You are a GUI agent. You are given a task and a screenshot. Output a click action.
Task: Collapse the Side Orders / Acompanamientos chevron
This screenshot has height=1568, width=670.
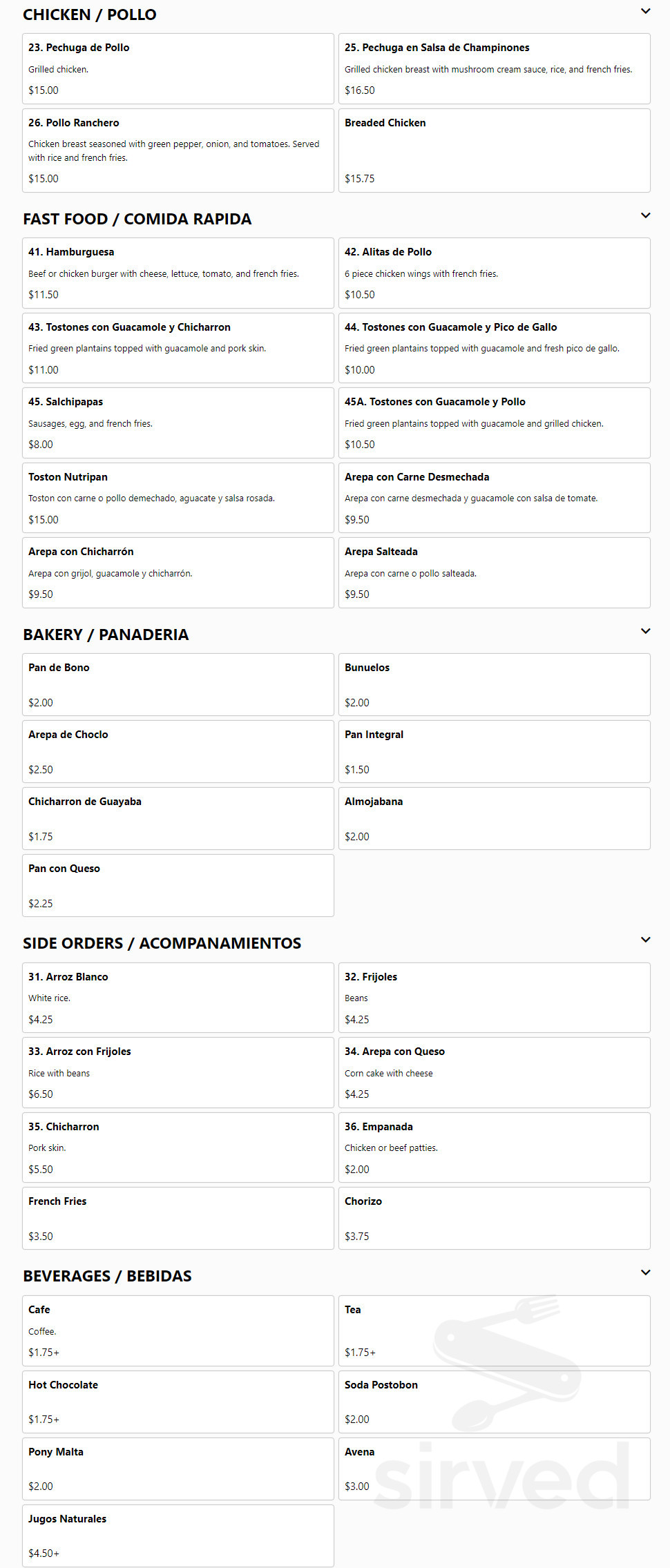[645, 940]
